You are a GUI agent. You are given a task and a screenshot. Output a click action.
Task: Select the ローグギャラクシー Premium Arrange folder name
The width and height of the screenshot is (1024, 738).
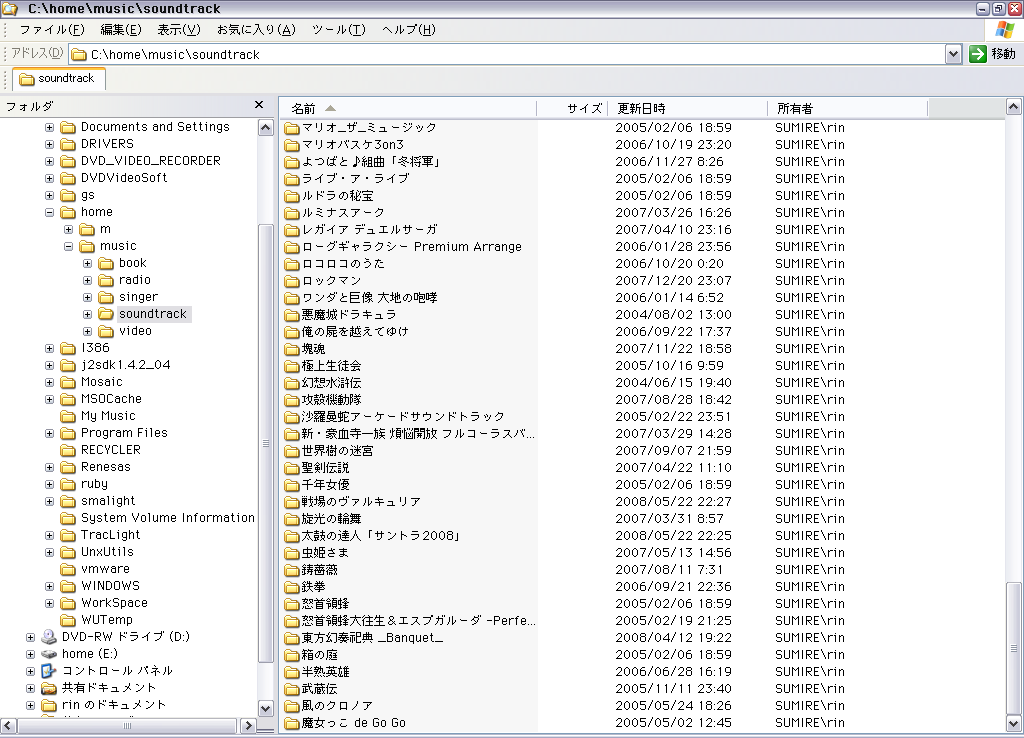tap(411, 247)
